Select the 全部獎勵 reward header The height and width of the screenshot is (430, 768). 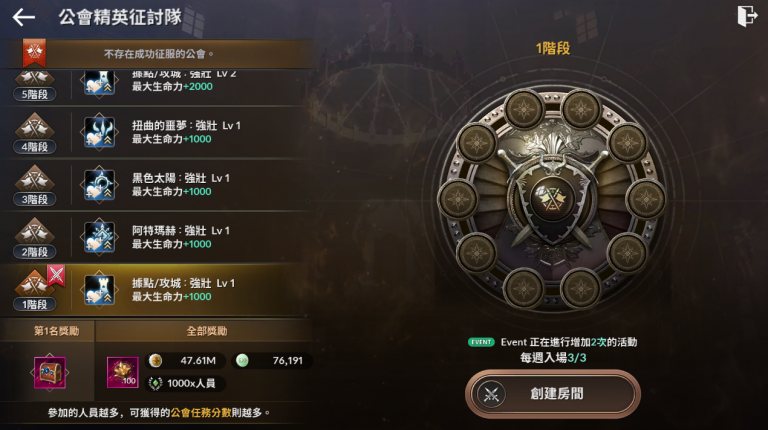point(207,331)
